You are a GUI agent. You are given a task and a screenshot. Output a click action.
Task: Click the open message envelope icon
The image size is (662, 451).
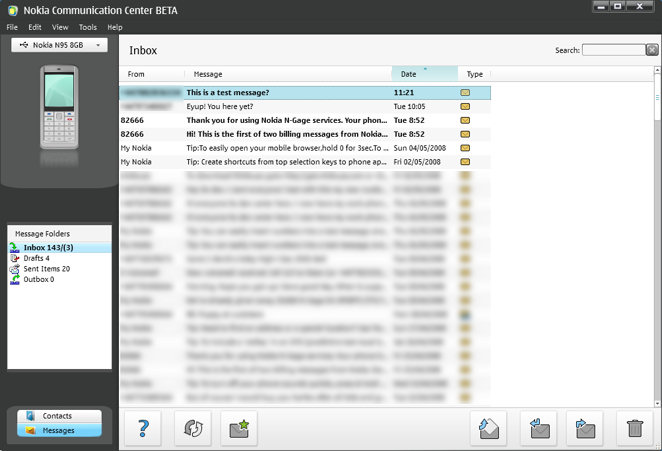click(491, 428)
